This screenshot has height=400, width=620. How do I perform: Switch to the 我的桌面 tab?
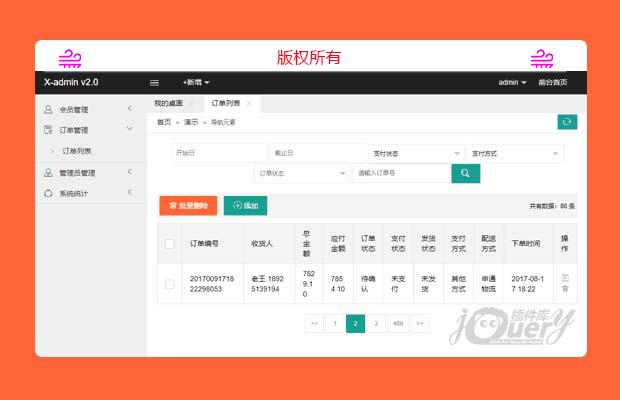coord(168,104)
